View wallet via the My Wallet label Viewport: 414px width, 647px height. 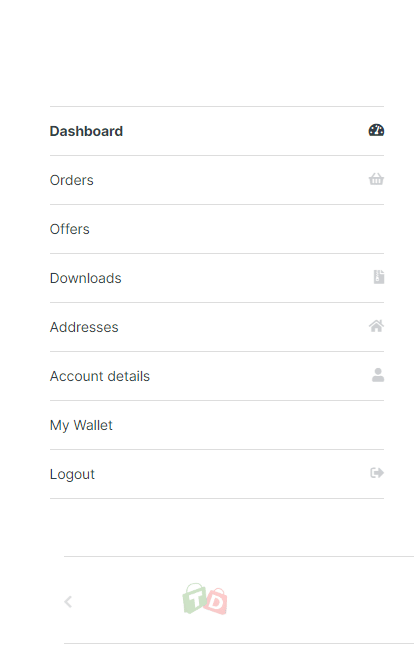click(x=81, y=425)
